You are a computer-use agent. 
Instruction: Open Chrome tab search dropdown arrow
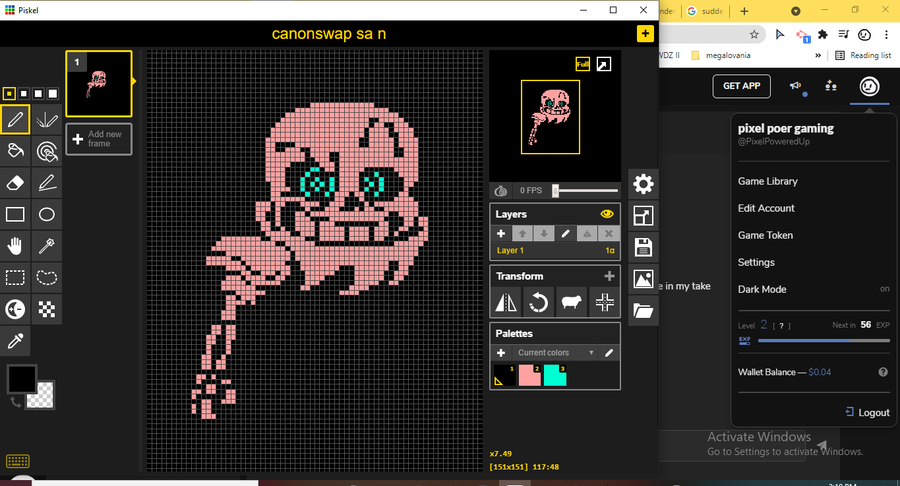coord(796,11)
